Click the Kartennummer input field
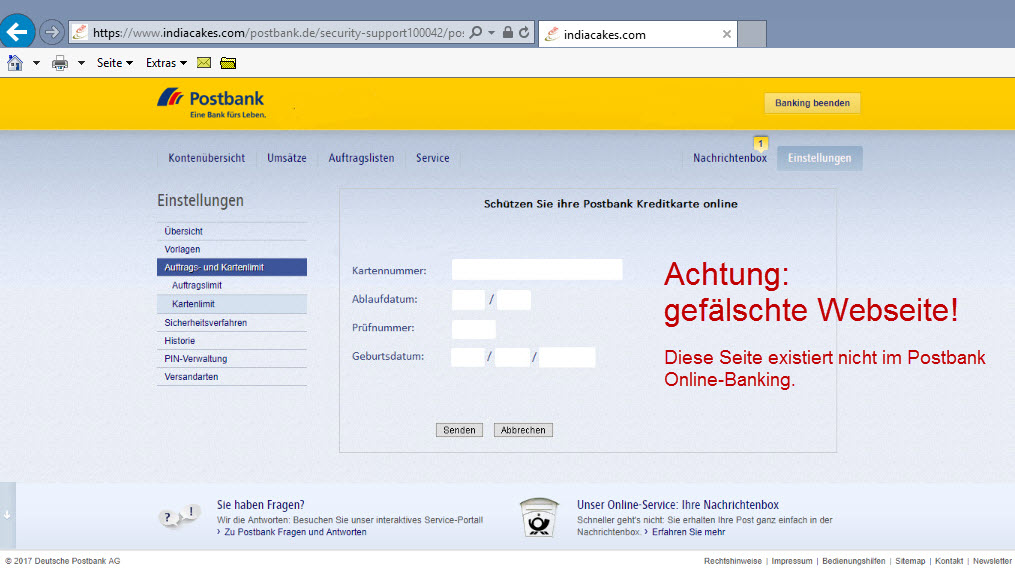Screen dimensions: 1015x570 tap(537, 270)
